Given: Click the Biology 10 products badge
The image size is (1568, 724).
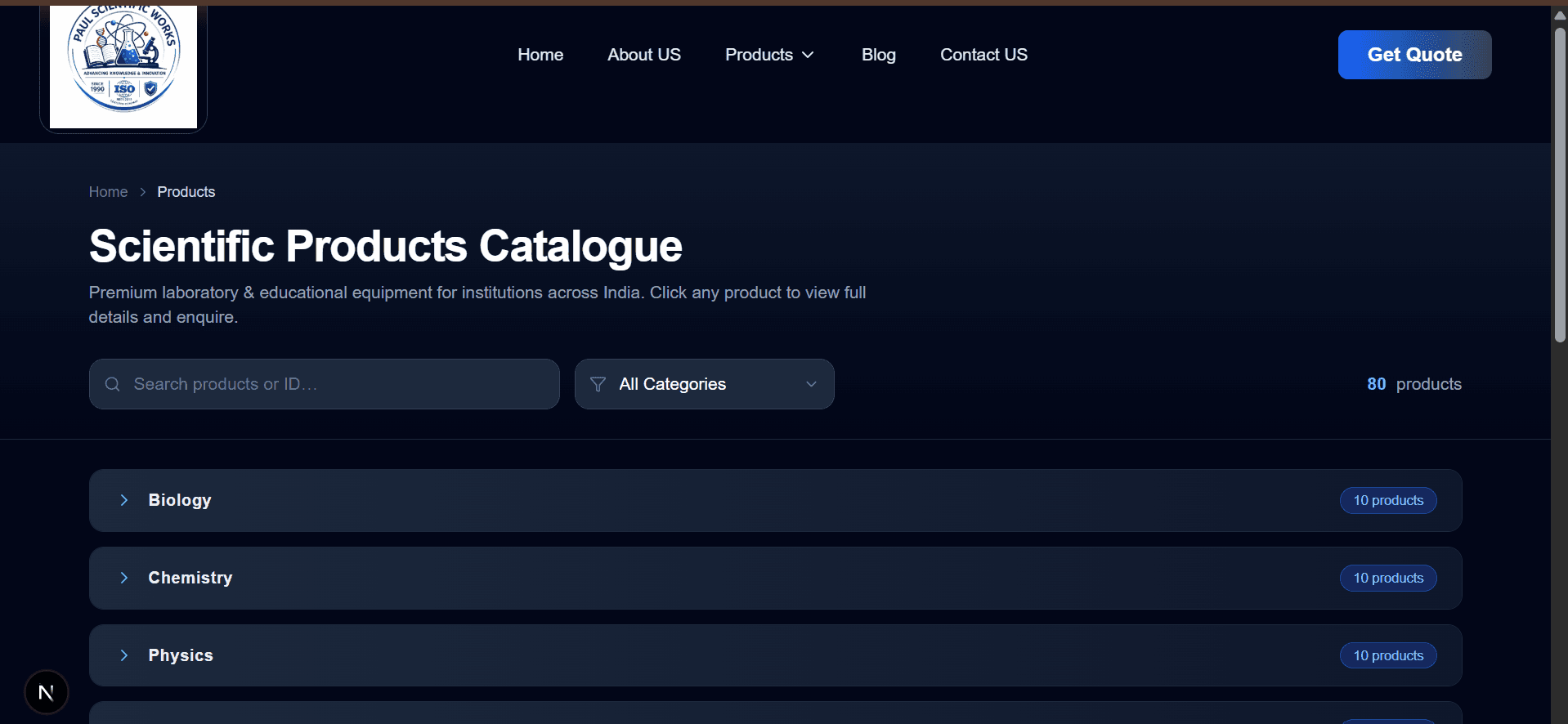Looking at the screenshot, I should (1388, 500).
